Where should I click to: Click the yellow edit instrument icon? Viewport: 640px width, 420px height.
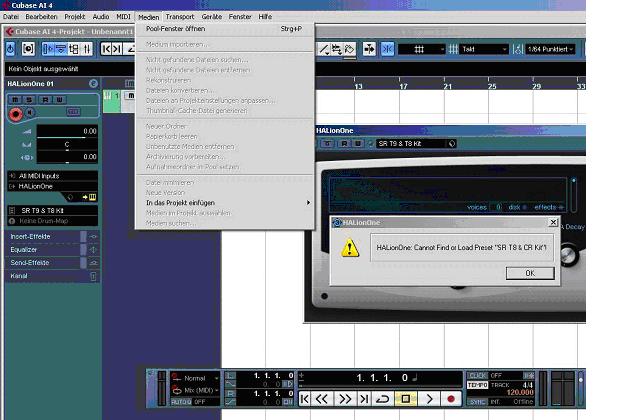93,197
